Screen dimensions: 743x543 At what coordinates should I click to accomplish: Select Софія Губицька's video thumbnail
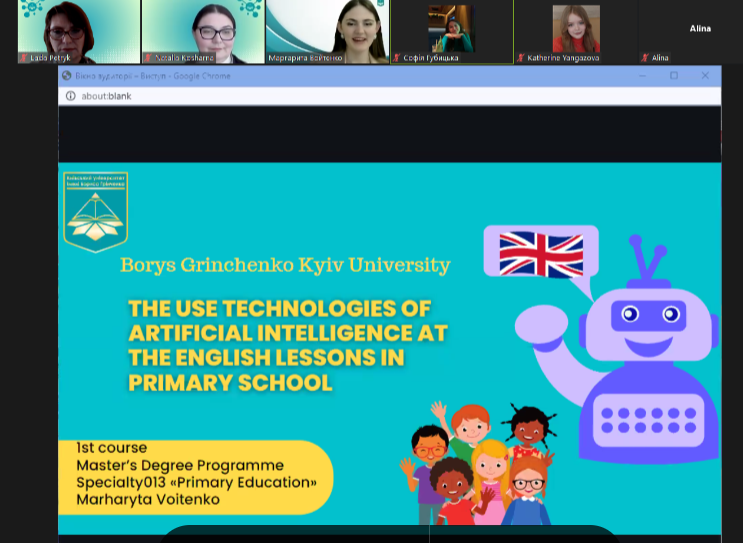point(450,30)
